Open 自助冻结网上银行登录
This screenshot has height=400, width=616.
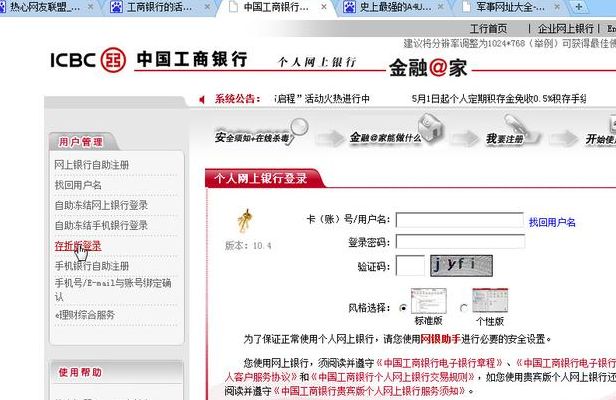(101, 205)
